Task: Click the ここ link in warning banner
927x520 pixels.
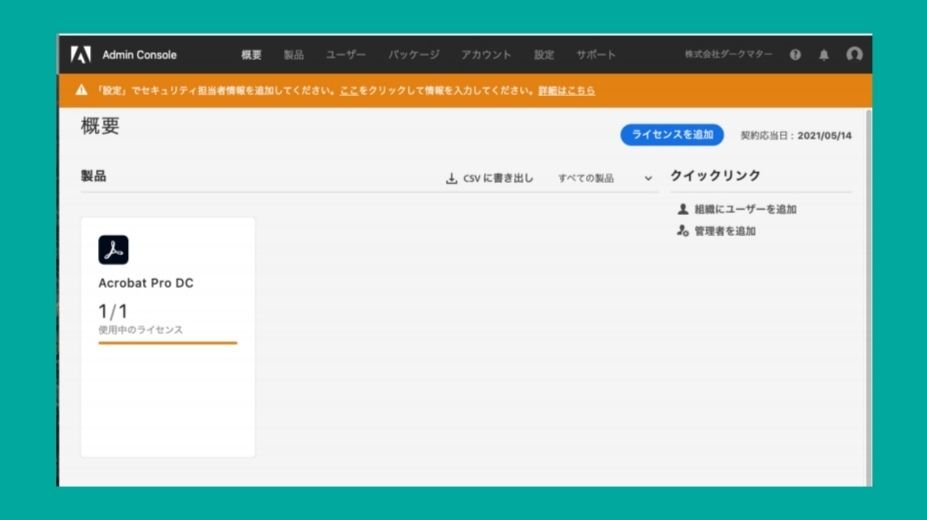Action: (x=349, y=90)
